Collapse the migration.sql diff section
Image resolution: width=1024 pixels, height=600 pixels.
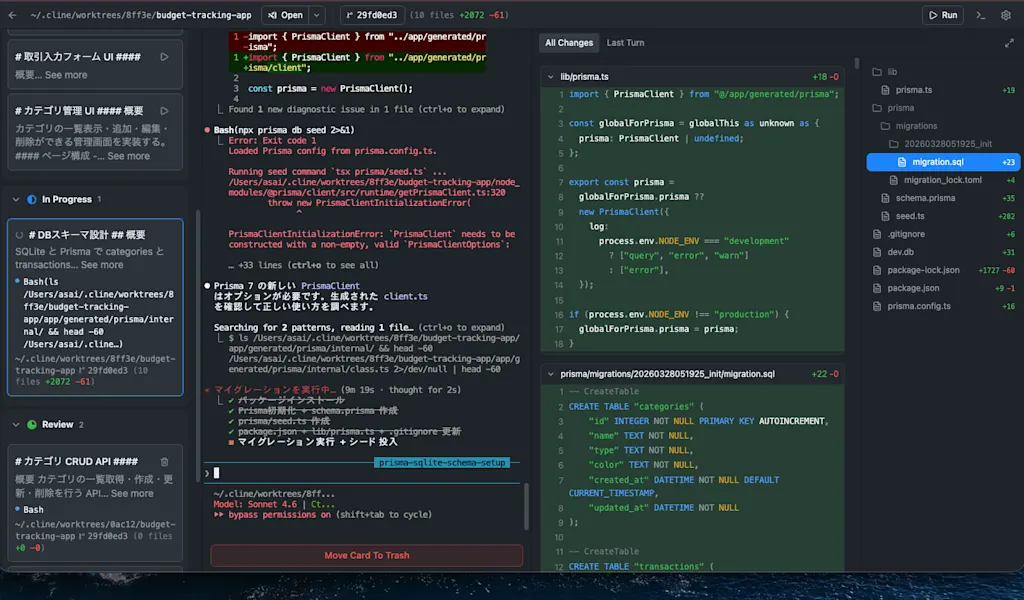click(551, 374)
